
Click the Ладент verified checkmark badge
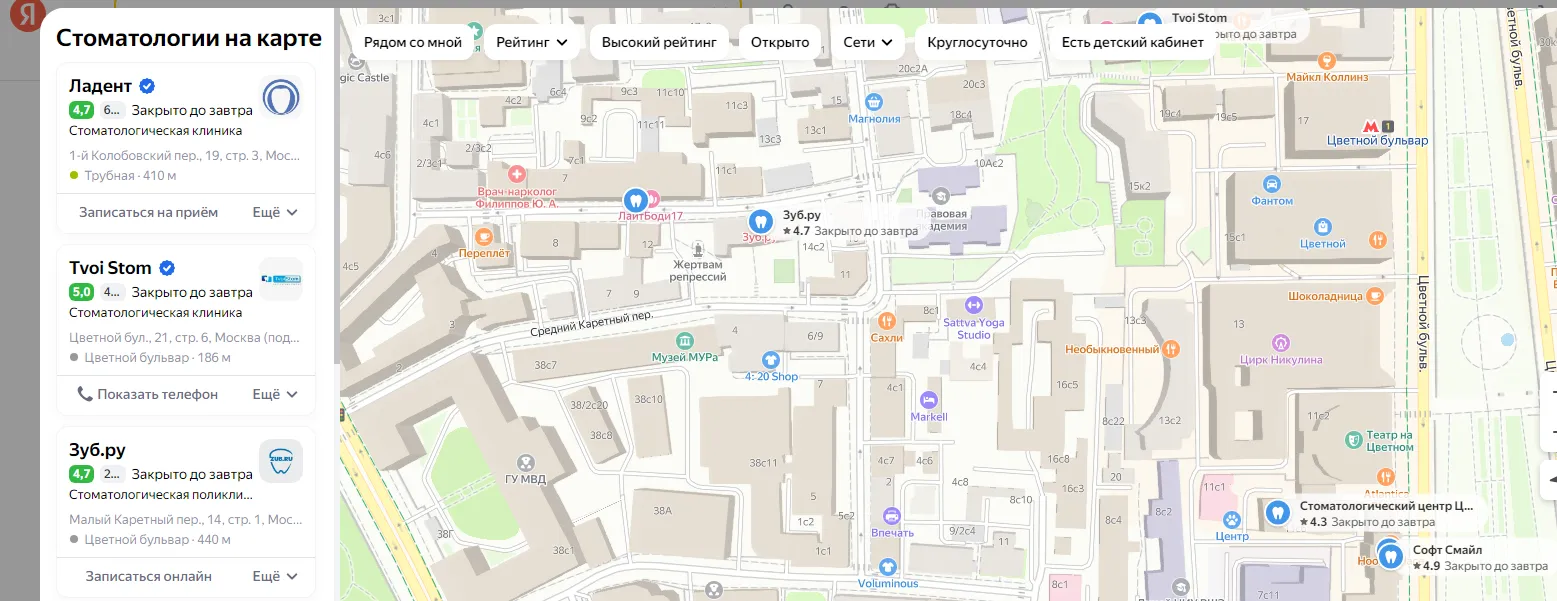point(147,86)
